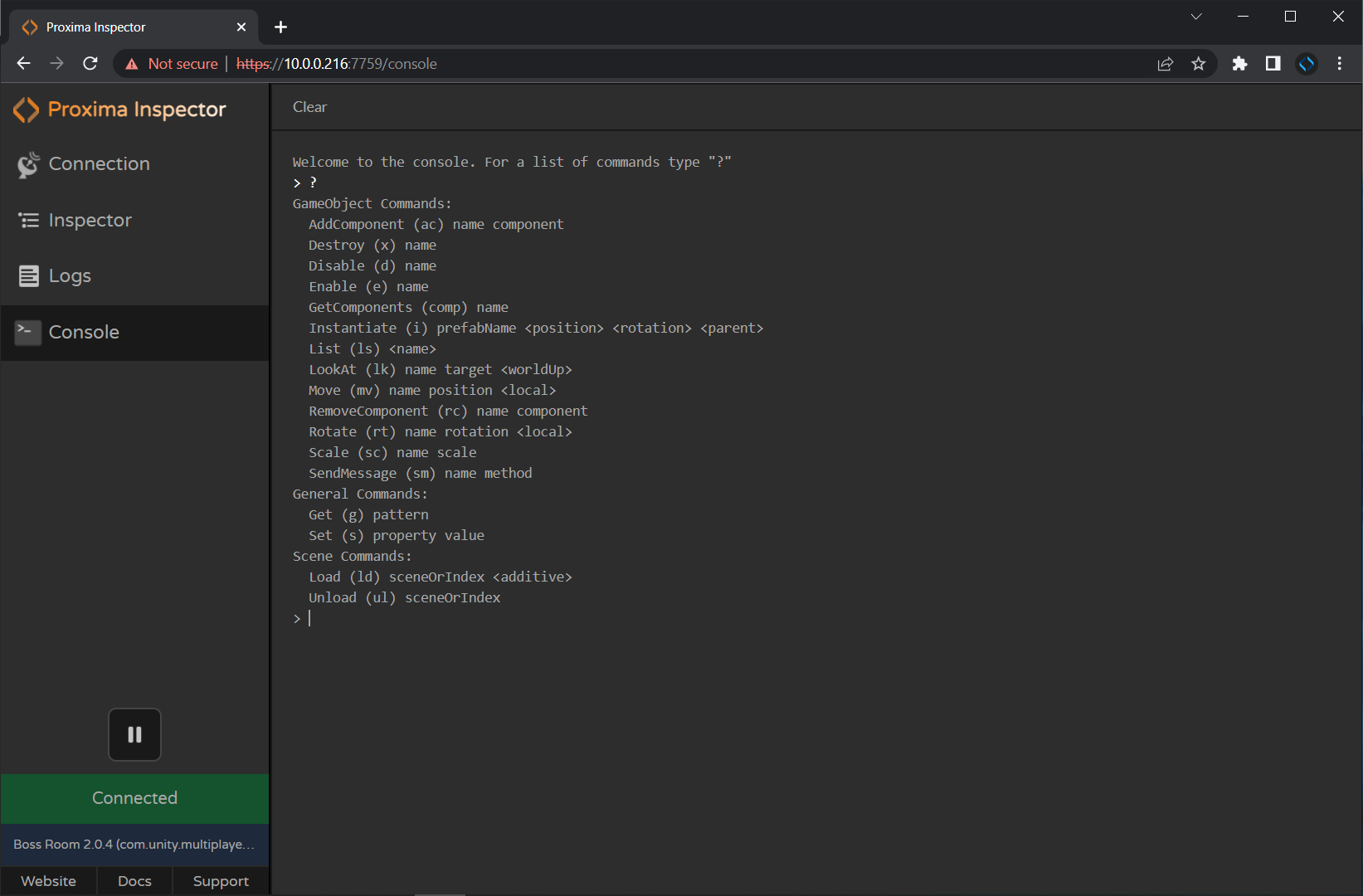
Task: Click Clear to empty the console
Action: click(x=309, y=107)
